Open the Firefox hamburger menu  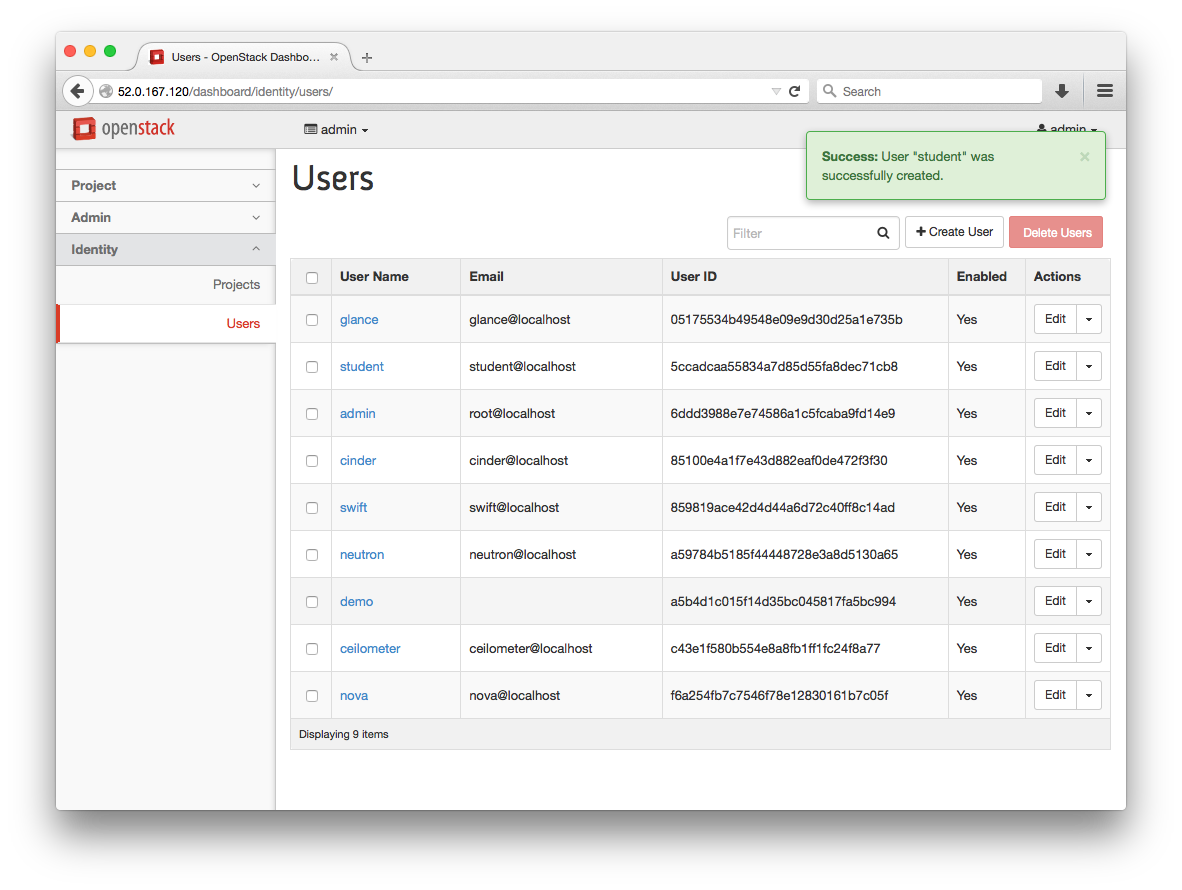[x=1104, y=90]
